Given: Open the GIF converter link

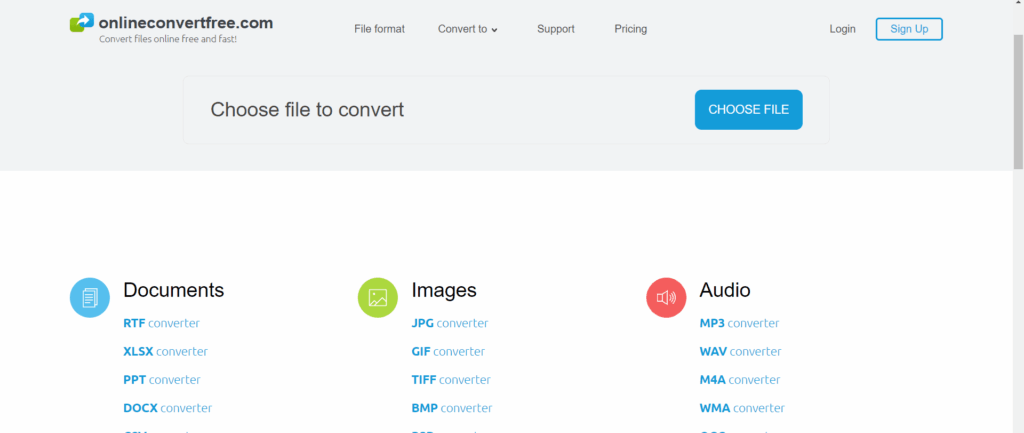Looking at the screenshot, I should (448, 351).
